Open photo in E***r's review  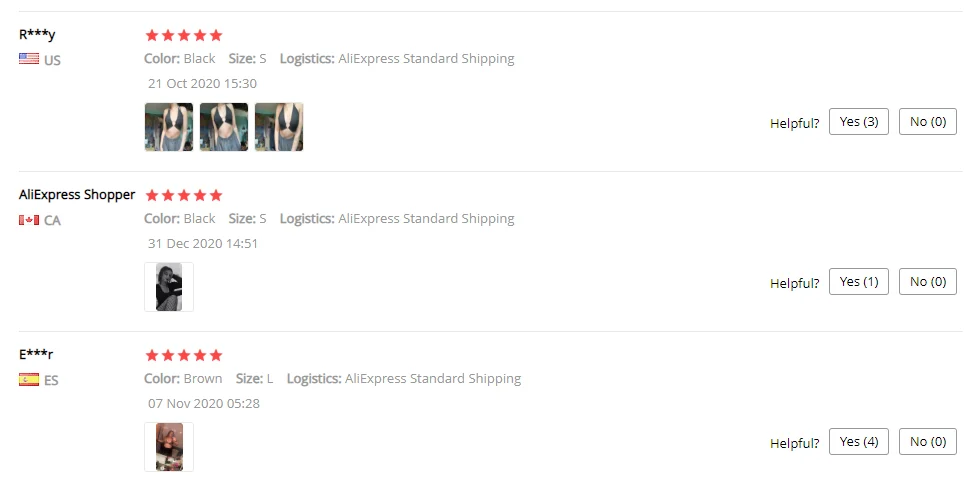pyautogui.click(x=169, y=447)
